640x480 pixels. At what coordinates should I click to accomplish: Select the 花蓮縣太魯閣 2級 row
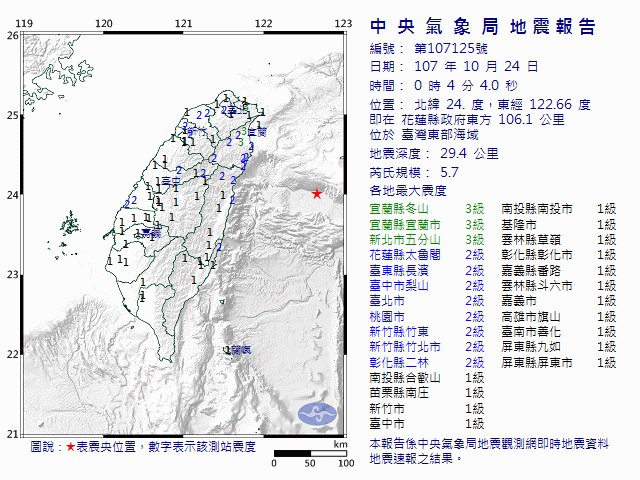[x=427, y=255]
